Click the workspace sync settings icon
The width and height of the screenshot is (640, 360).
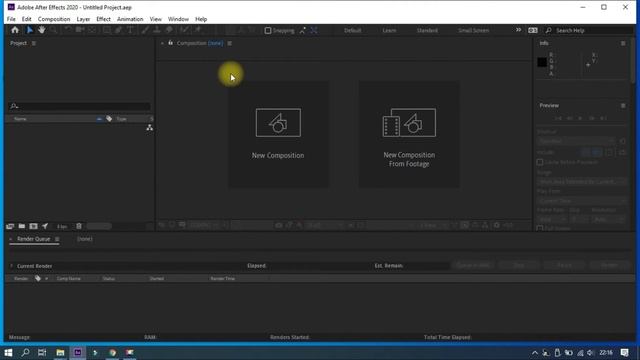pos(533,30)
